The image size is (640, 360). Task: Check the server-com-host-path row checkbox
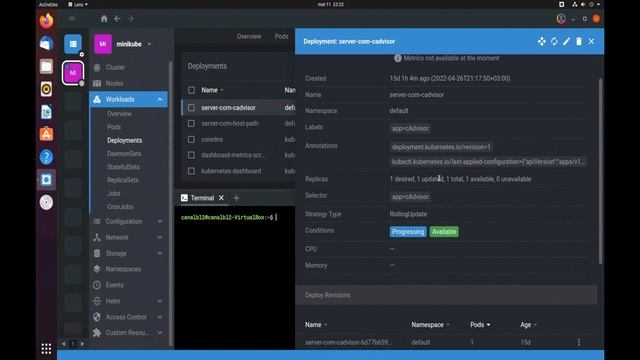tap(191, 123)
